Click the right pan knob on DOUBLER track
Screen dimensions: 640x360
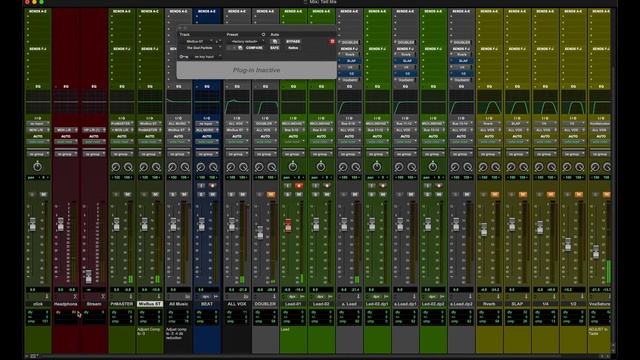[272, 167]
